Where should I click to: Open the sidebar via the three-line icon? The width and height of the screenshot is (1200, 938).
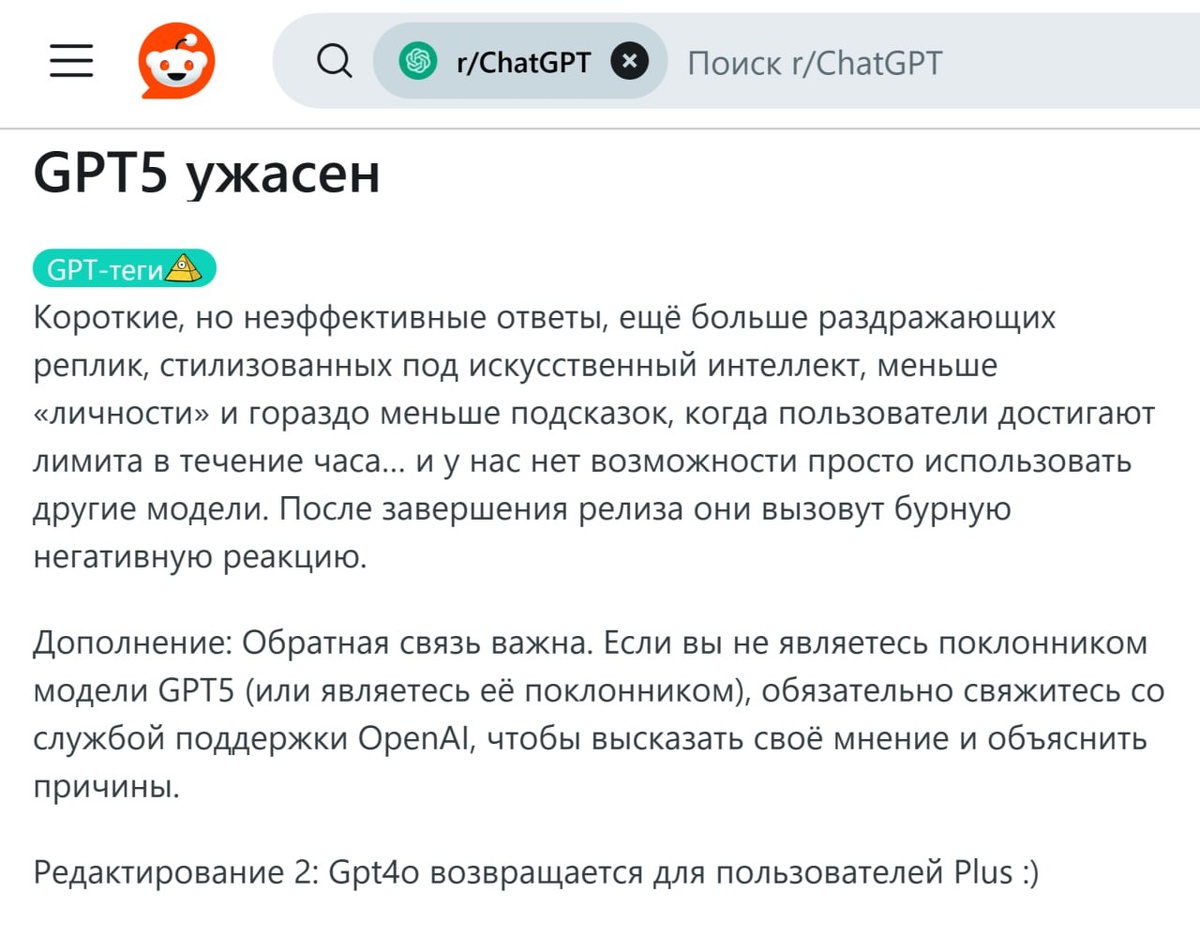pos(70,60)
